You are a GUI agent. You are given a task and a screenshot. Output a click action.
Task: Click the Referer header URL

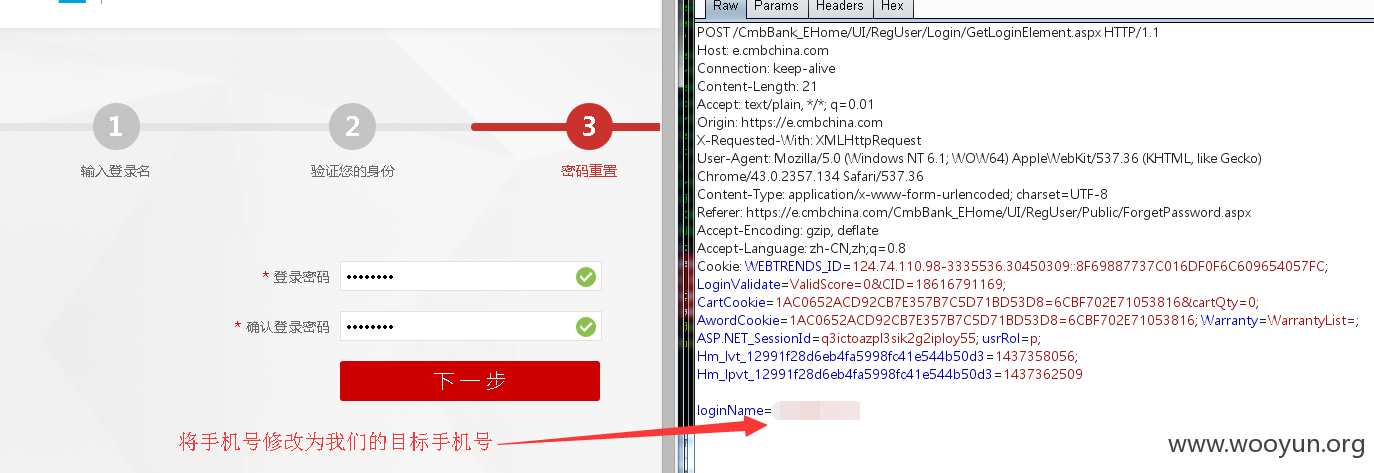point(998,212)
